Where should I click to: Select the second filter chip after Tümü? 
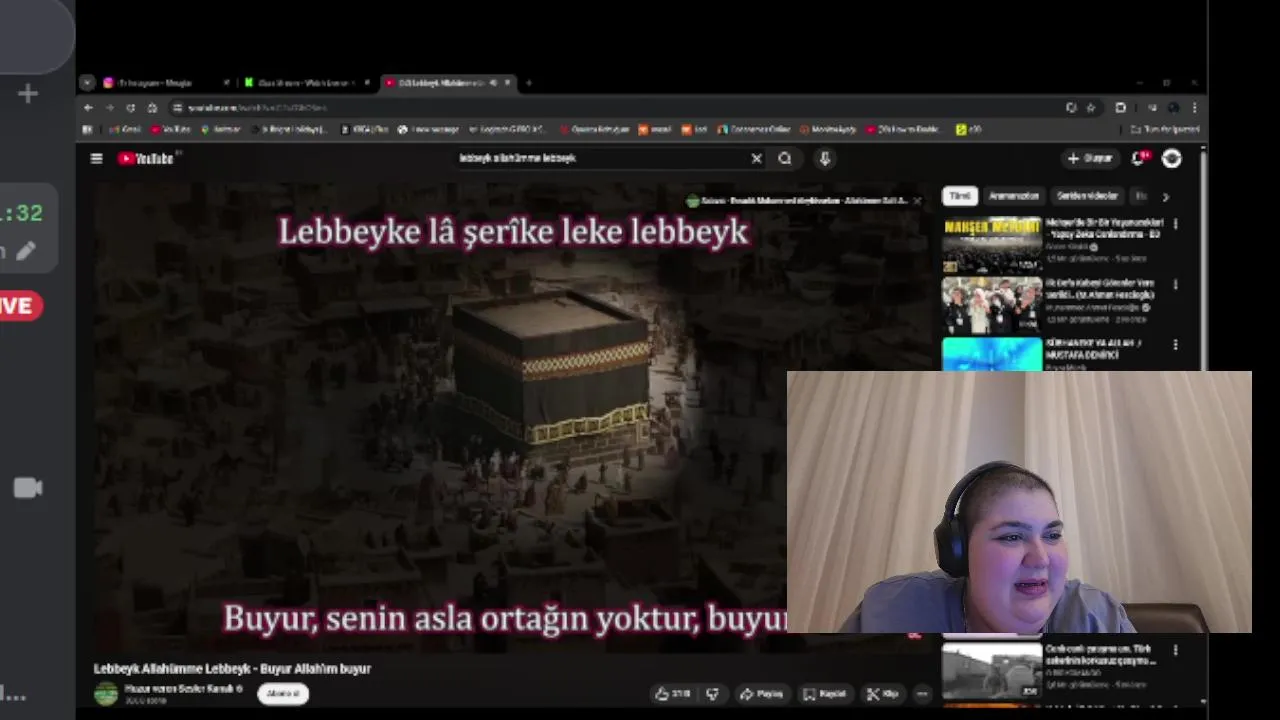click(x=1014, y=196)
